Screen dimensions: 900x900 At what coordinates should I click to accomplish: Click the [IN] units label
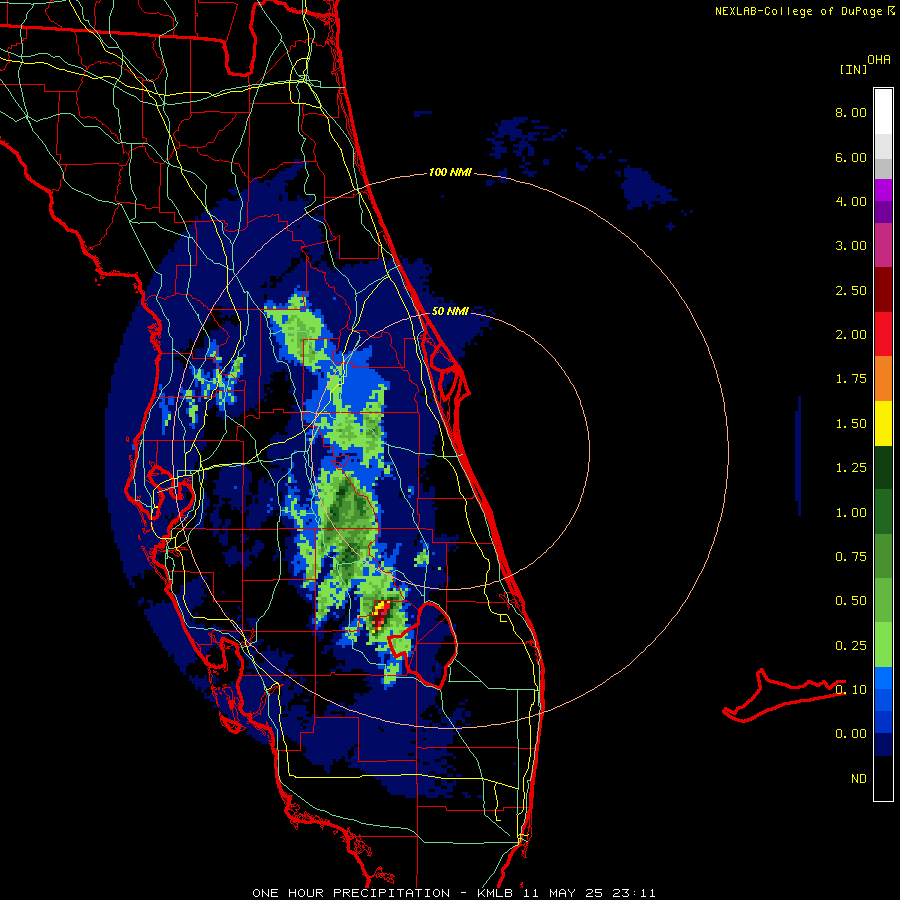853,69
